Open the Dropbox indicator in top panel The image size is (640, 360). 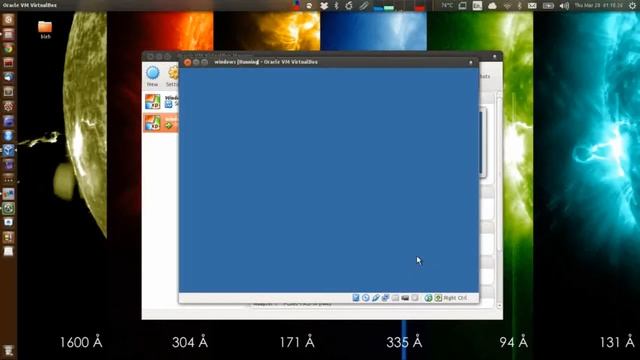324,6
